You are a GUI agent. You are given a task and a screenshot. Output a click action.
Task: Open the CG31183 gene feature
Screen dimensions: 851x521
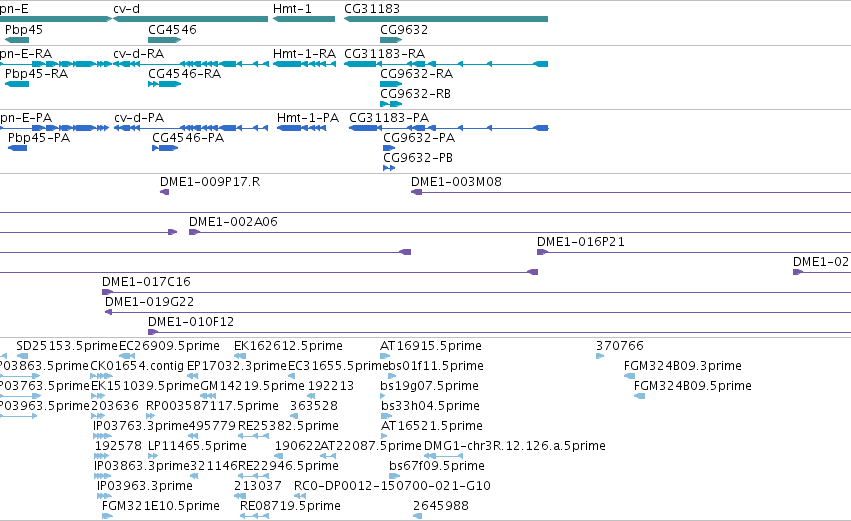(446, 19)
